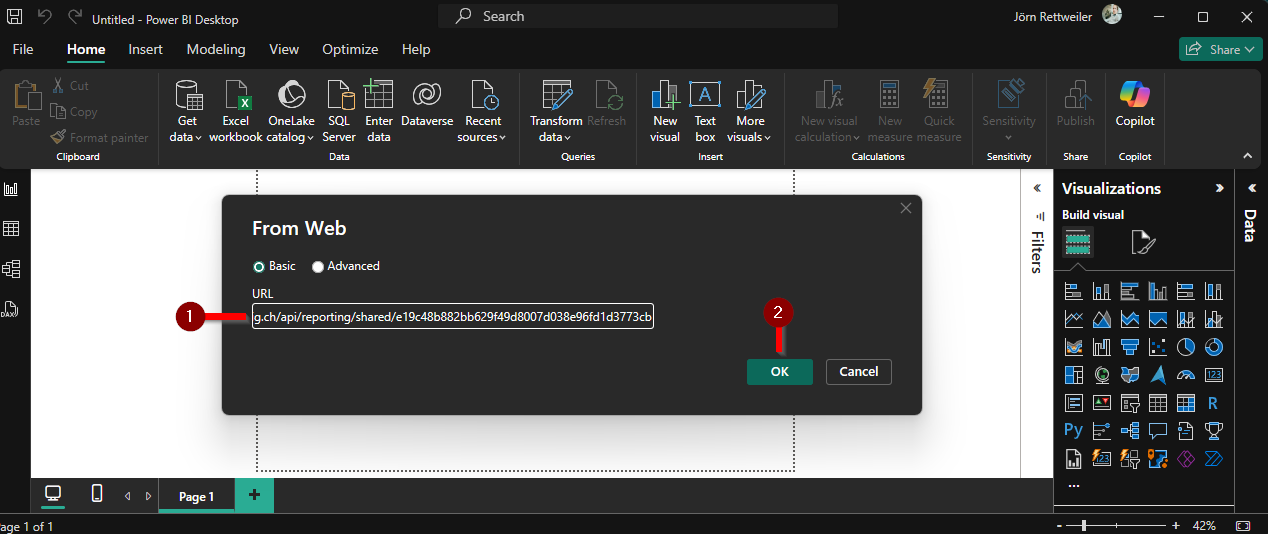This screenshot has width=1268, height=534.
Task: Select Build visual tab icon
Action: point(1078,242)
